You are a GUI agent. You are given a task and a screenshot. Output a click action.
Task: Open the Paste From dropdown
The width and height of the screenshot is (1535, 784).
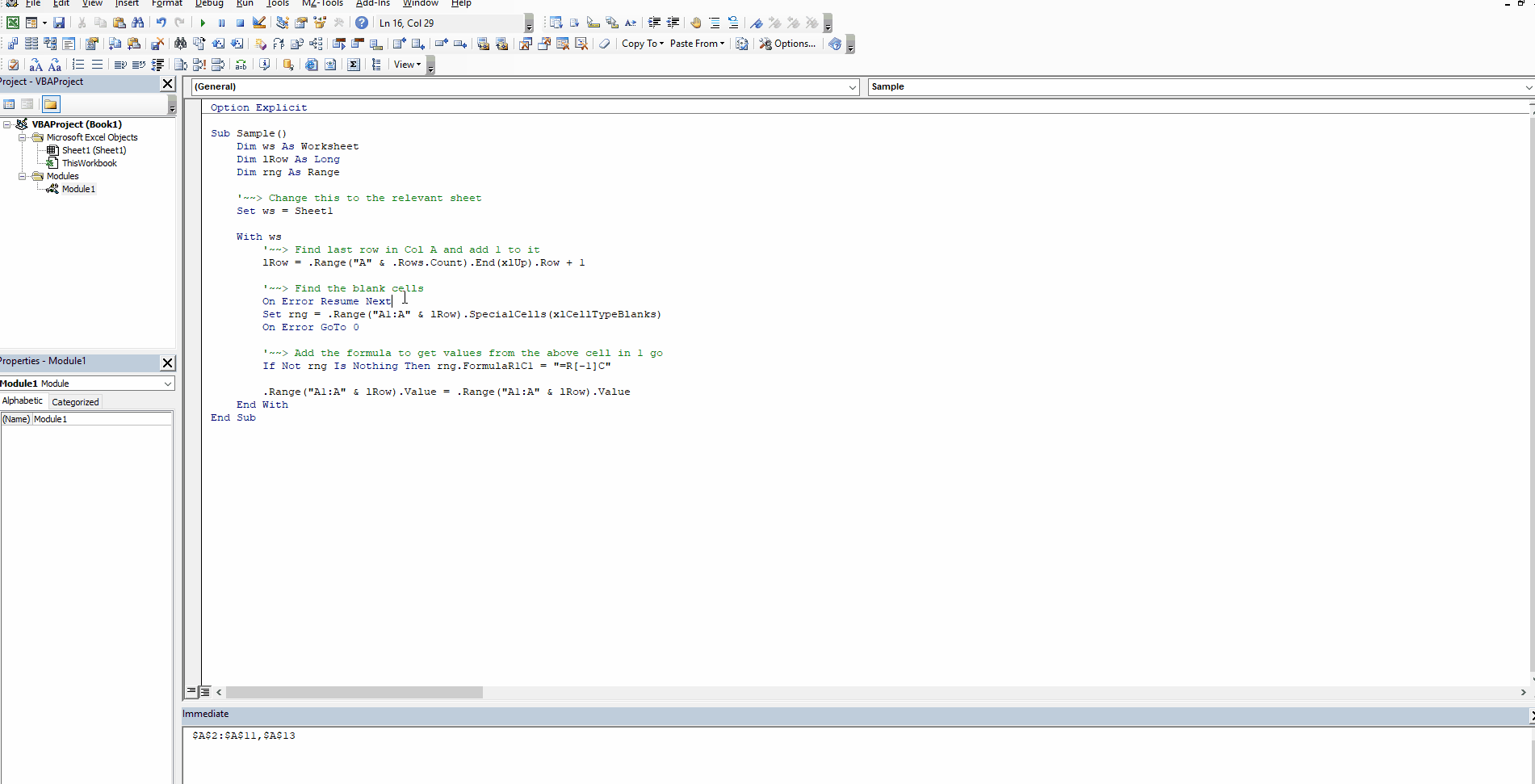point(697,44)
